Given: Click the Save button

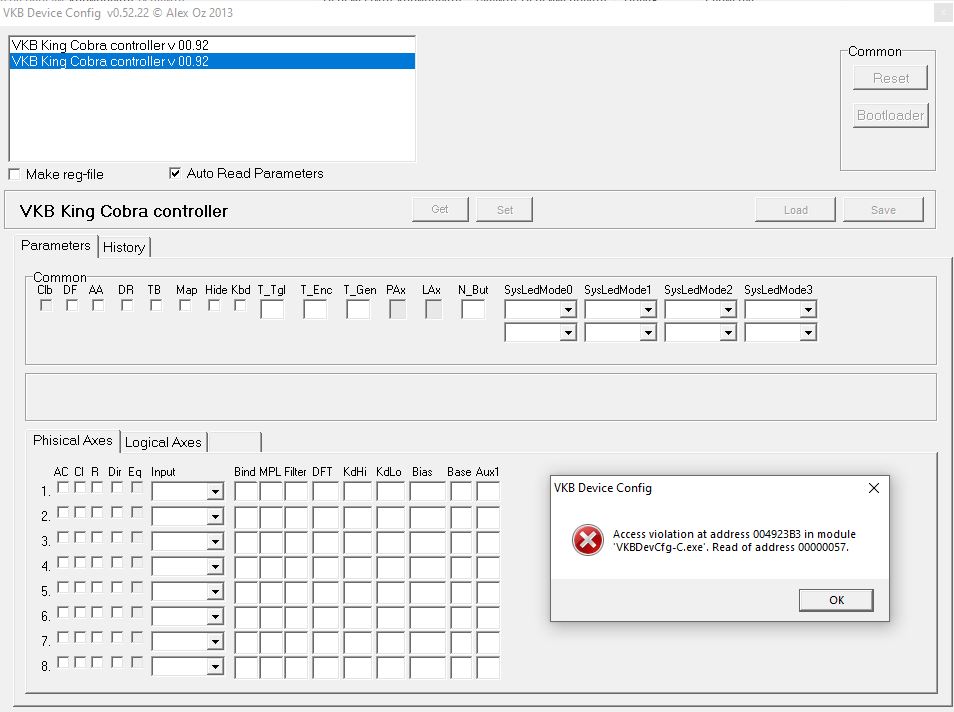Looking at the screenshot, I should (x=883, y=209).
